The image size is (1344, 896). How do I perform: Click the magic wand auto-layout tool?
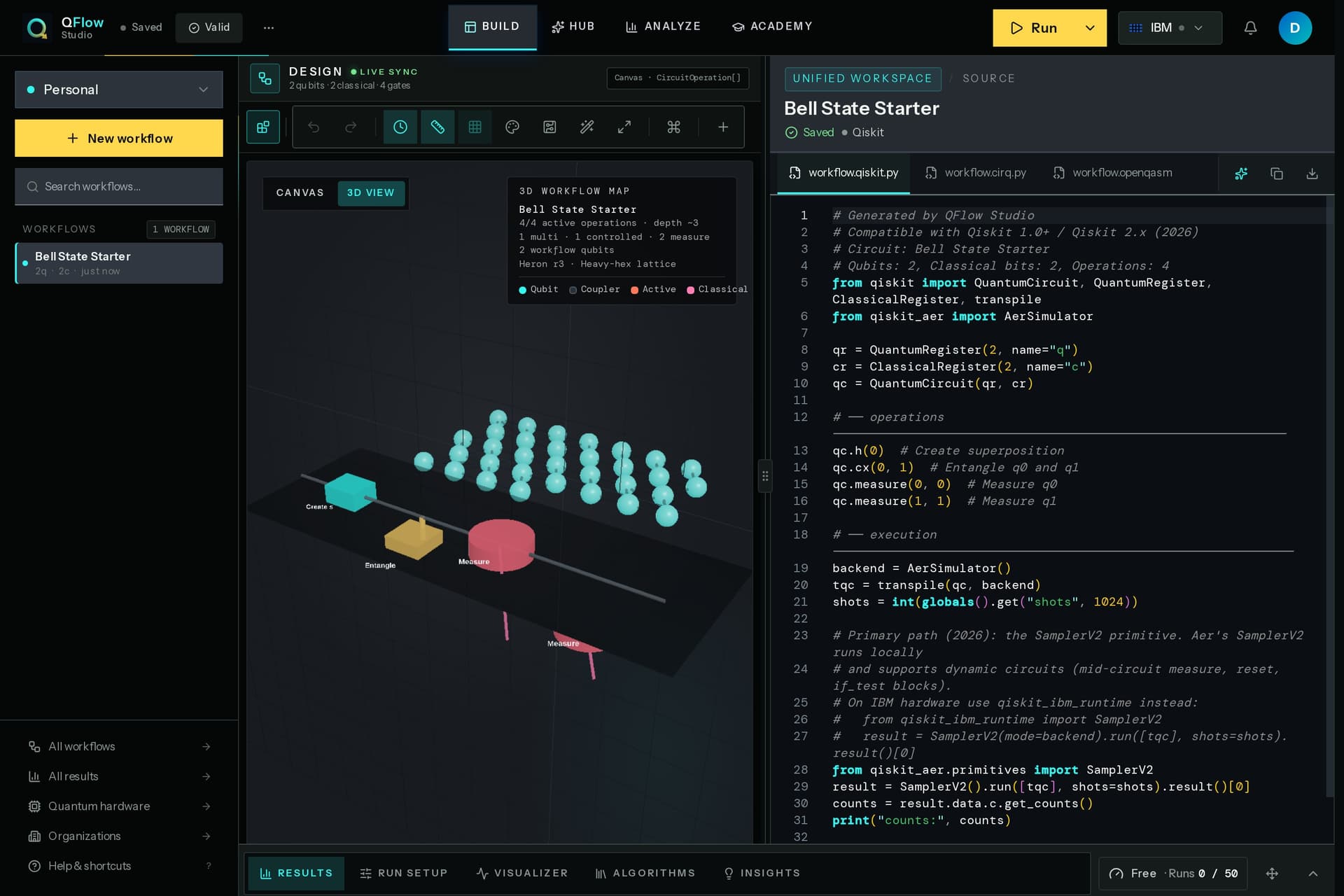click(x=587, y=127)
